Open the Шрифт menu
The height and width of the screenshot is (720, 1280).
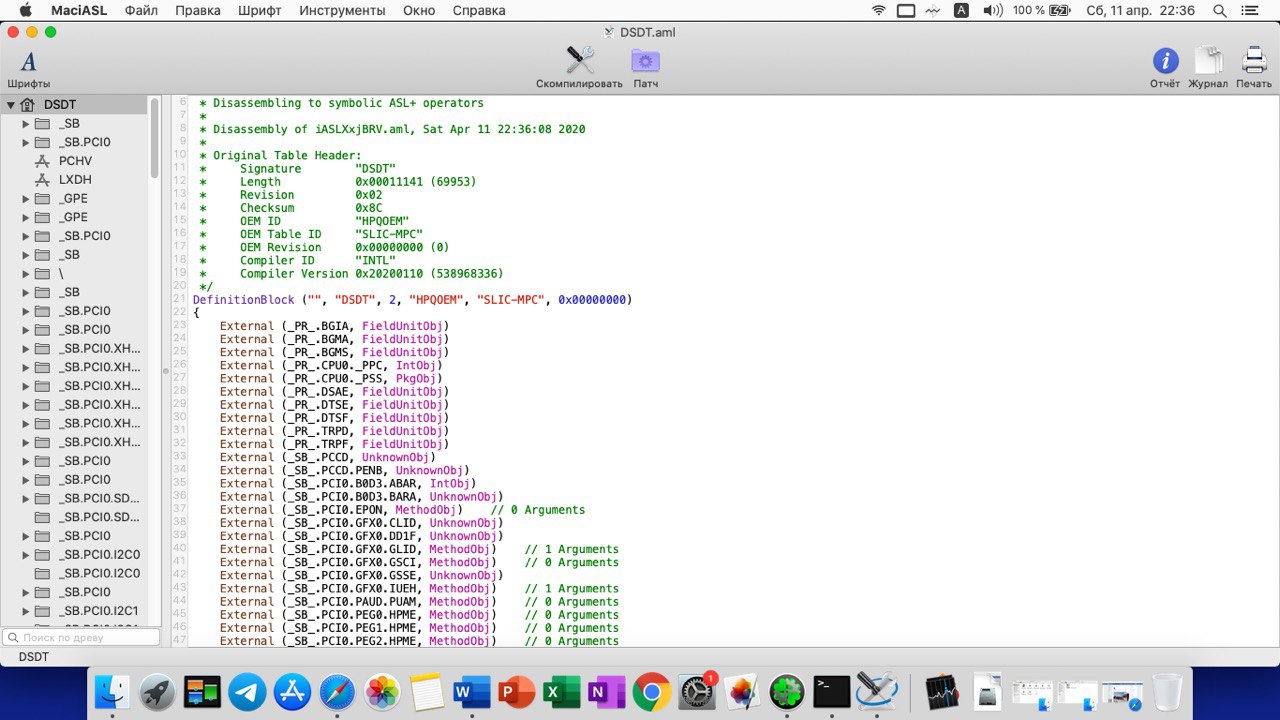(260, 11)
